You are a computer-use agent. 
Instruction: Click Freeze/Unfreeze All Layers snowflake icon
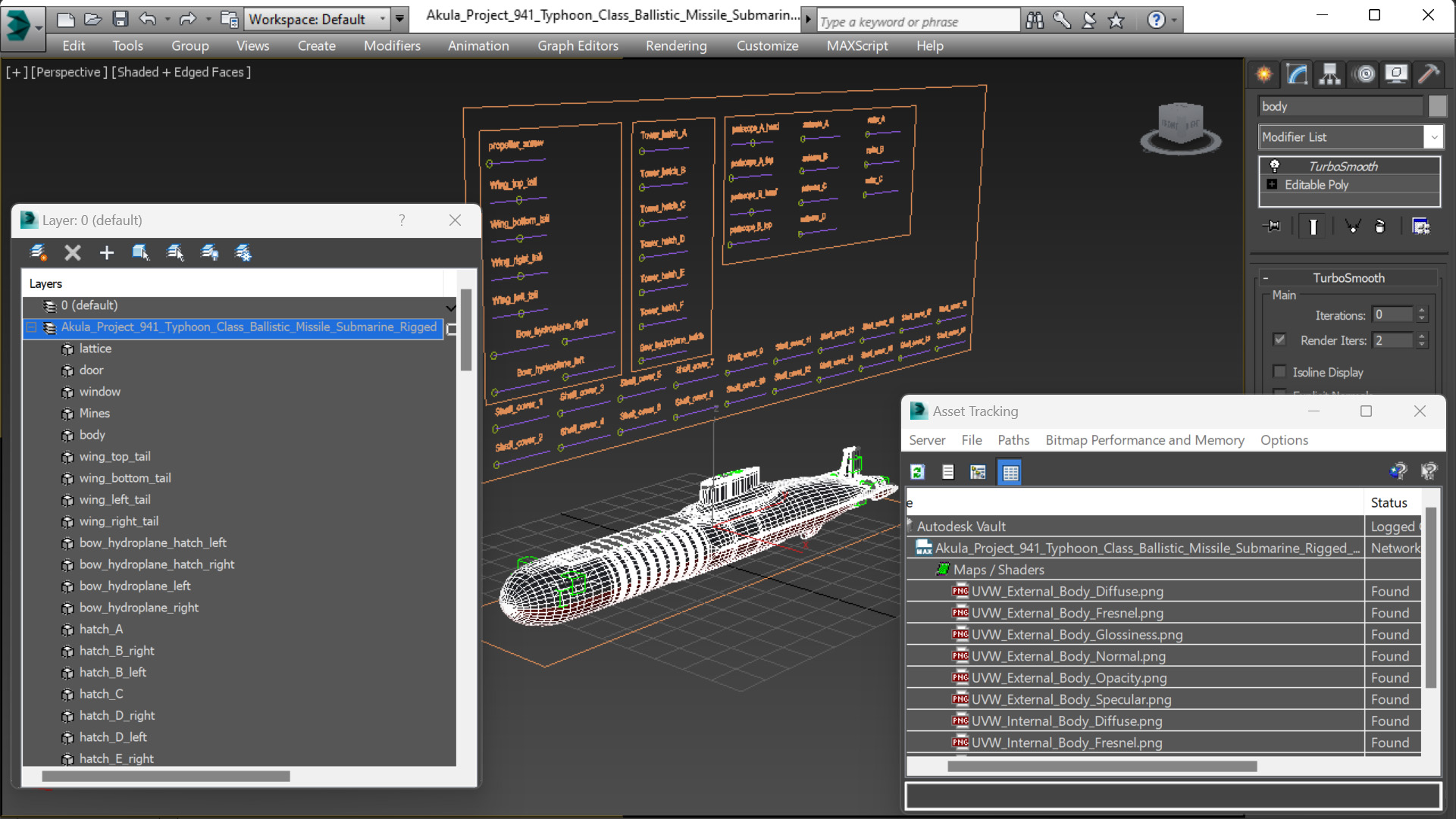tap(243, 252)
